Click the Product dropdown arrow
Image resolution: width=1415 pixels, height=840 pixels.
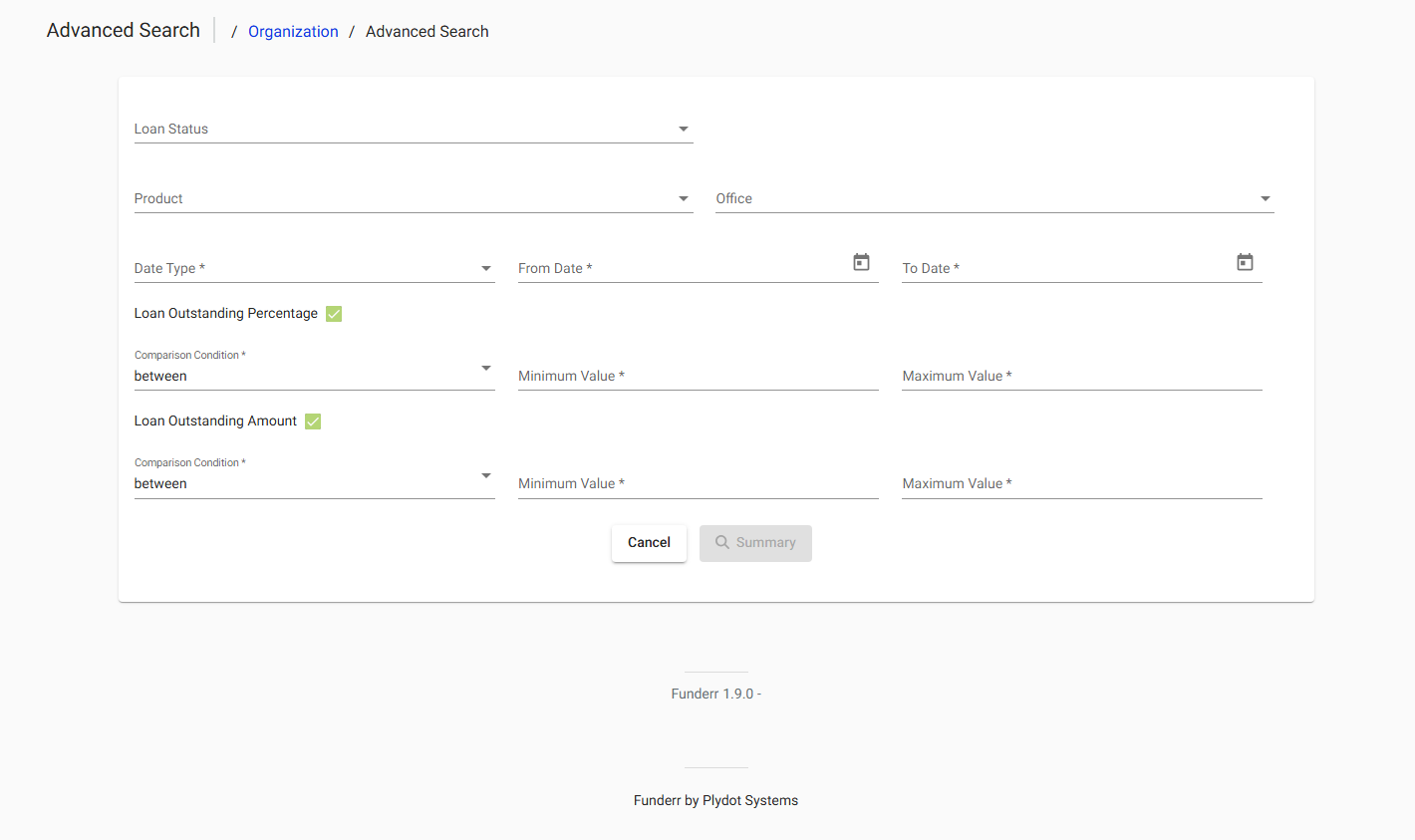684,198
